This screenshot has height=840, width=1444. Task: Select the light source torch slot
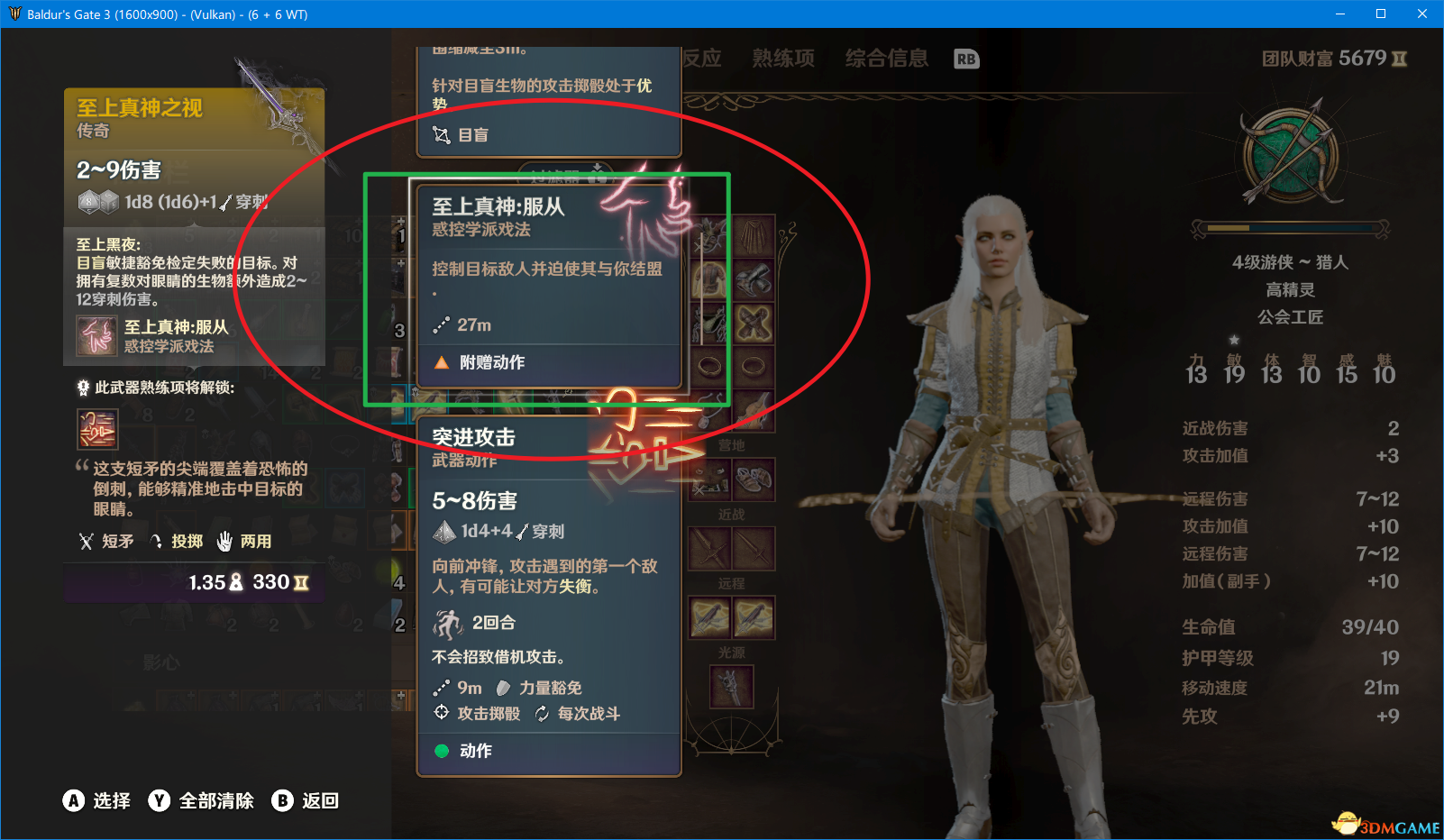(732, 687)
